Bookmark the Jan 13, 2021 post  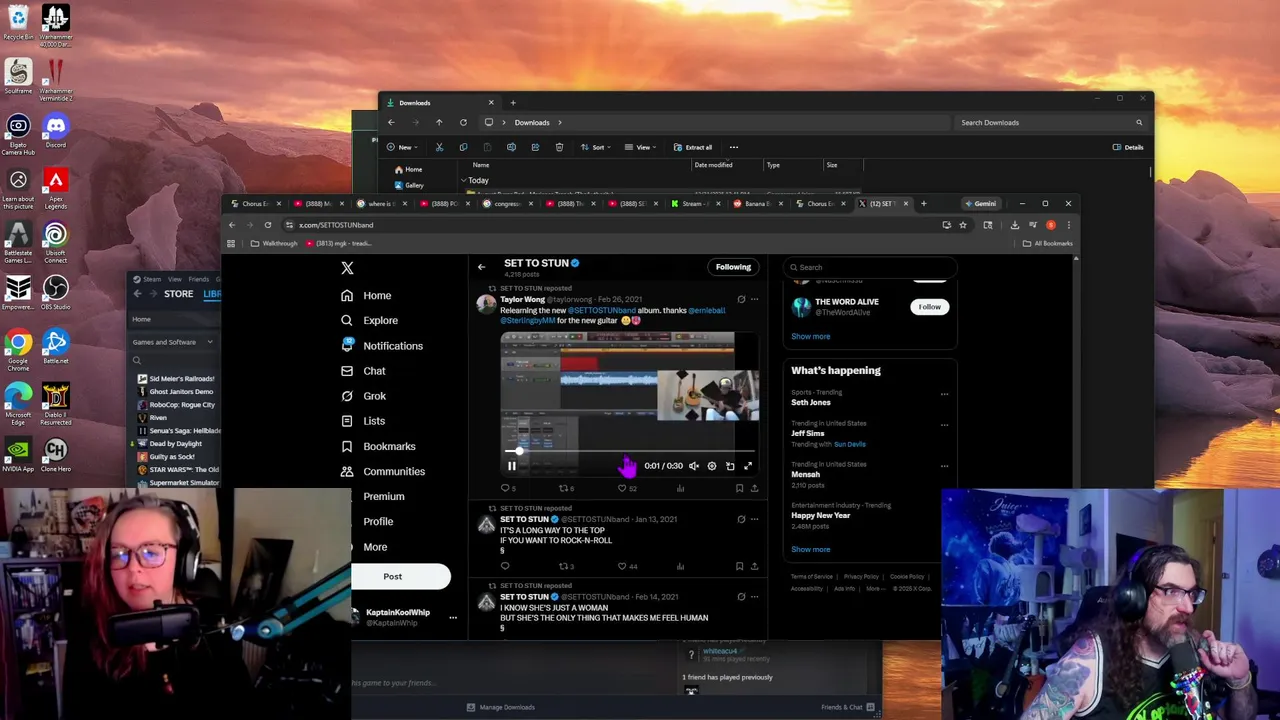pyautogui.click(x=739, y=566)
